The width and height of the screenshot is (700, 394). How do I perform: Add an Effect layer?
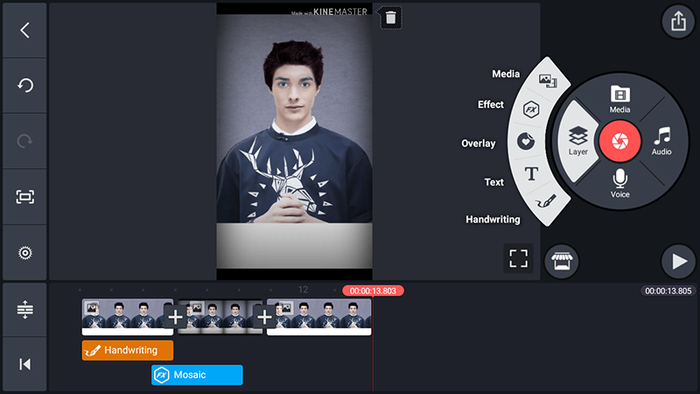531,109
